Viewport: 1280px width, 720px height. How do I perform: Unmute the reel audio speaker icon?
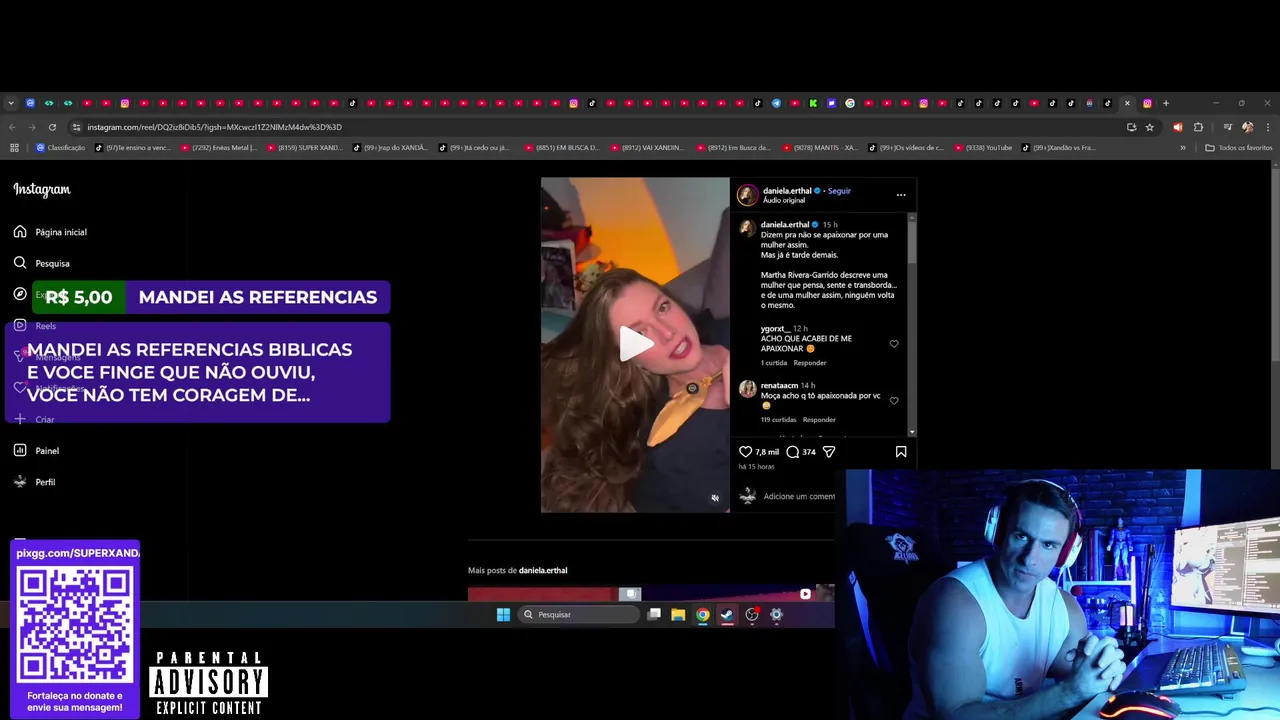714,498
